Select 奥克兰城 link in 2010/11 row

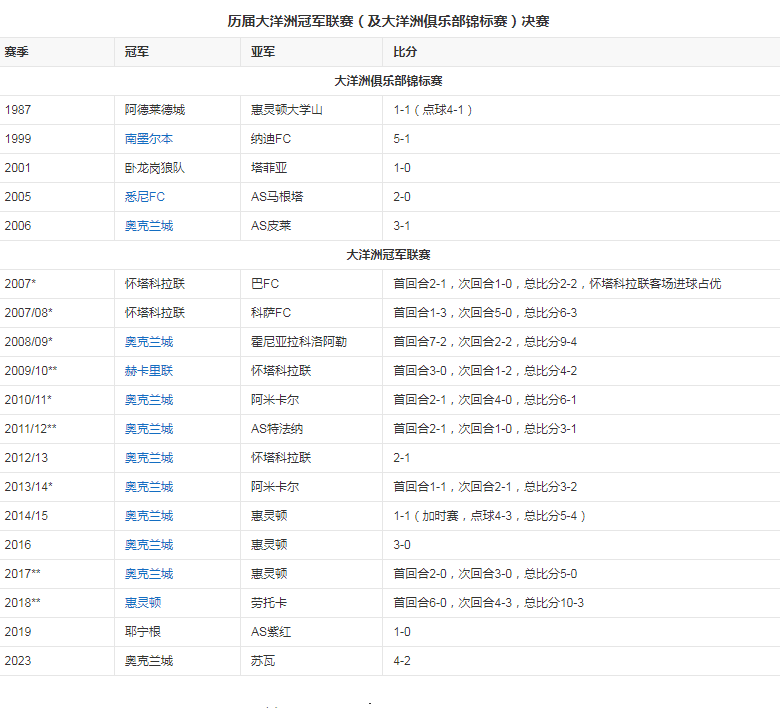(x=148, y=400)
